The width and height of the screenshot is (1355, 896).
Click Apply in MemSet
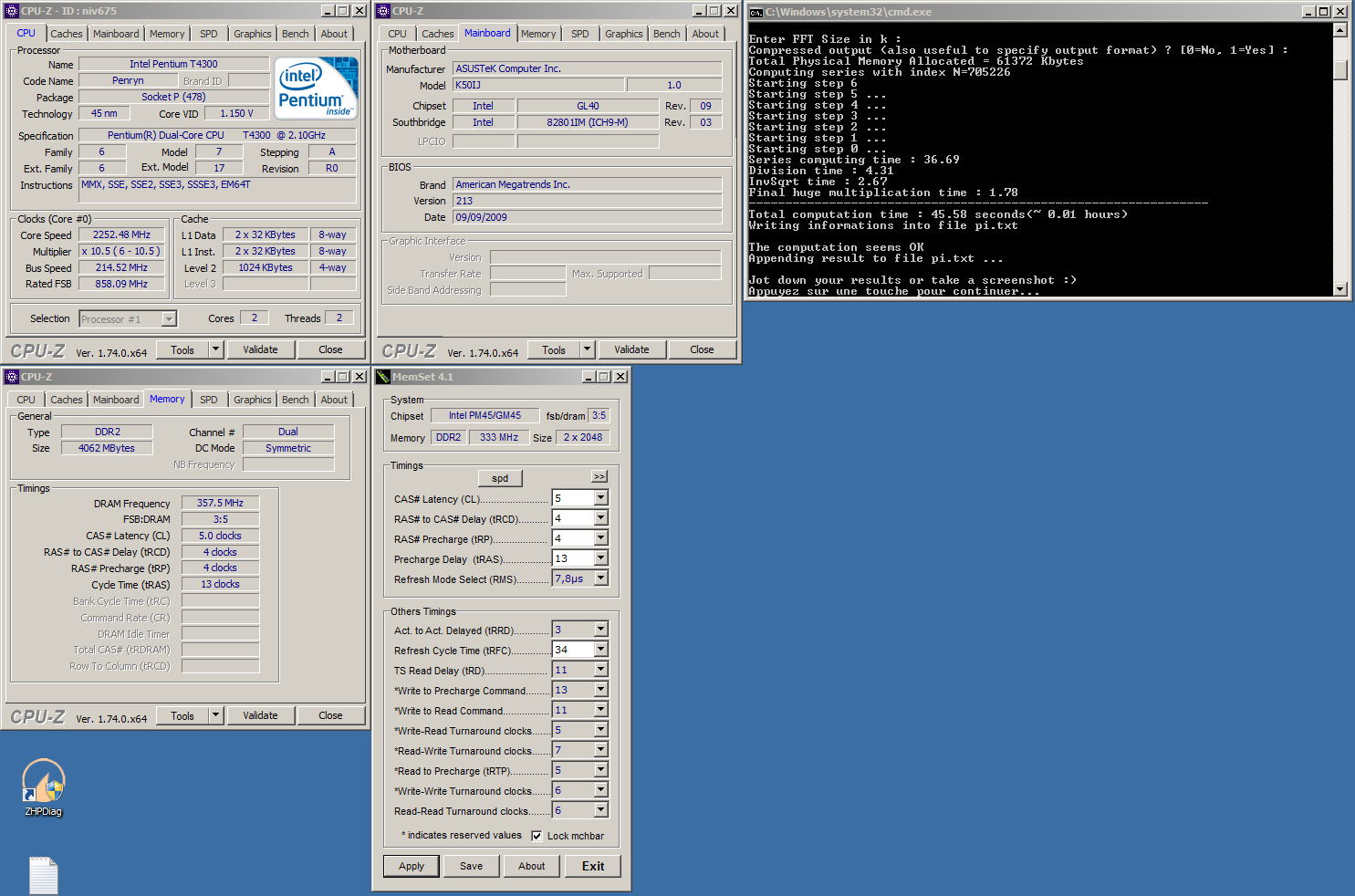[412, 866]
